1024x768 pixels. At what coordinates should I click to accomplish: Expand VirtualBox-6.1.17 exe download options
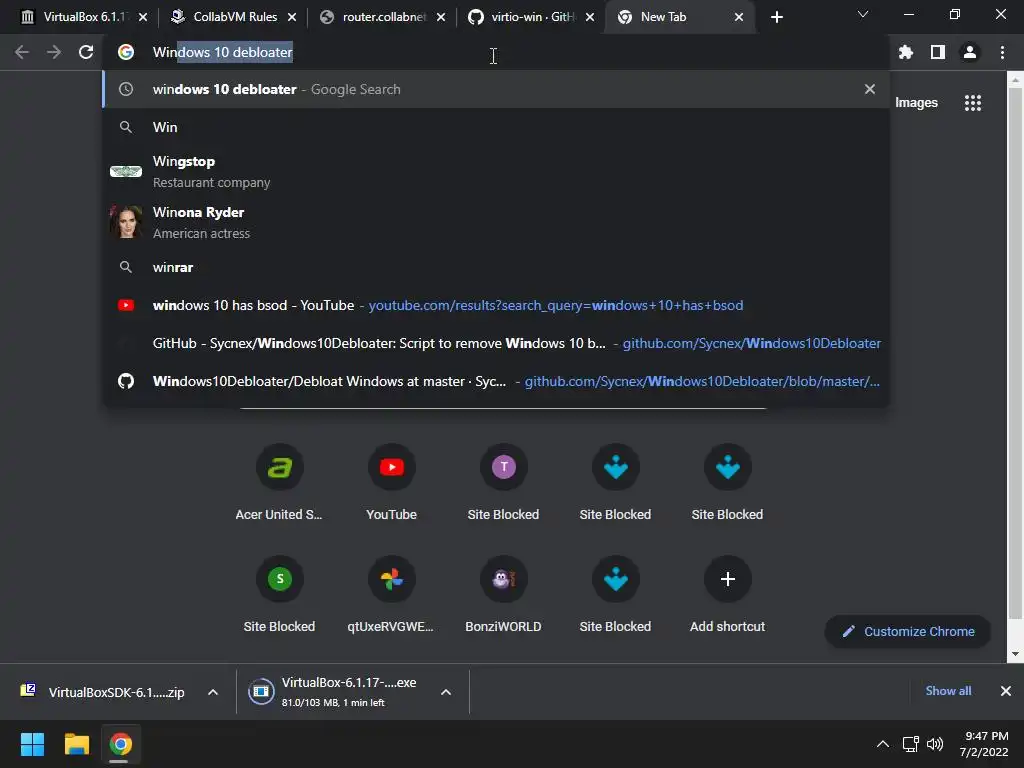pos(446,692)
